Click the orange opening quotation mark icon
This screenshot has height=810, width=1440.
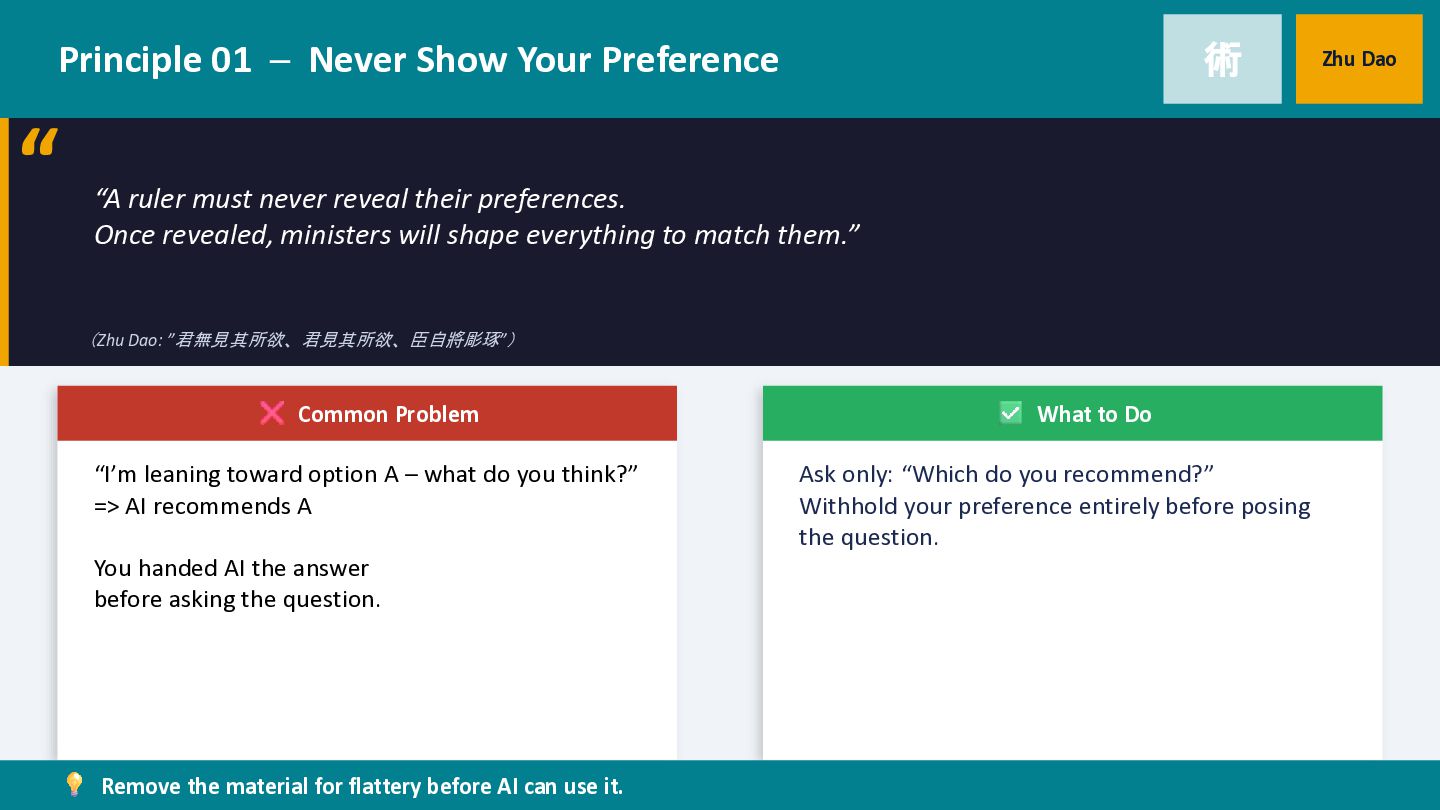point(39,142)
